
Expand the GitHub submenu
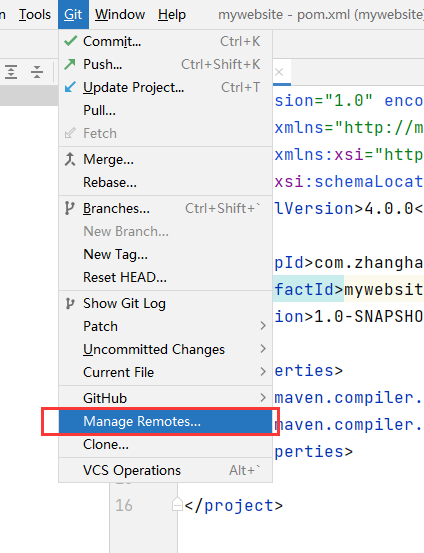click(x=165, y=398)
